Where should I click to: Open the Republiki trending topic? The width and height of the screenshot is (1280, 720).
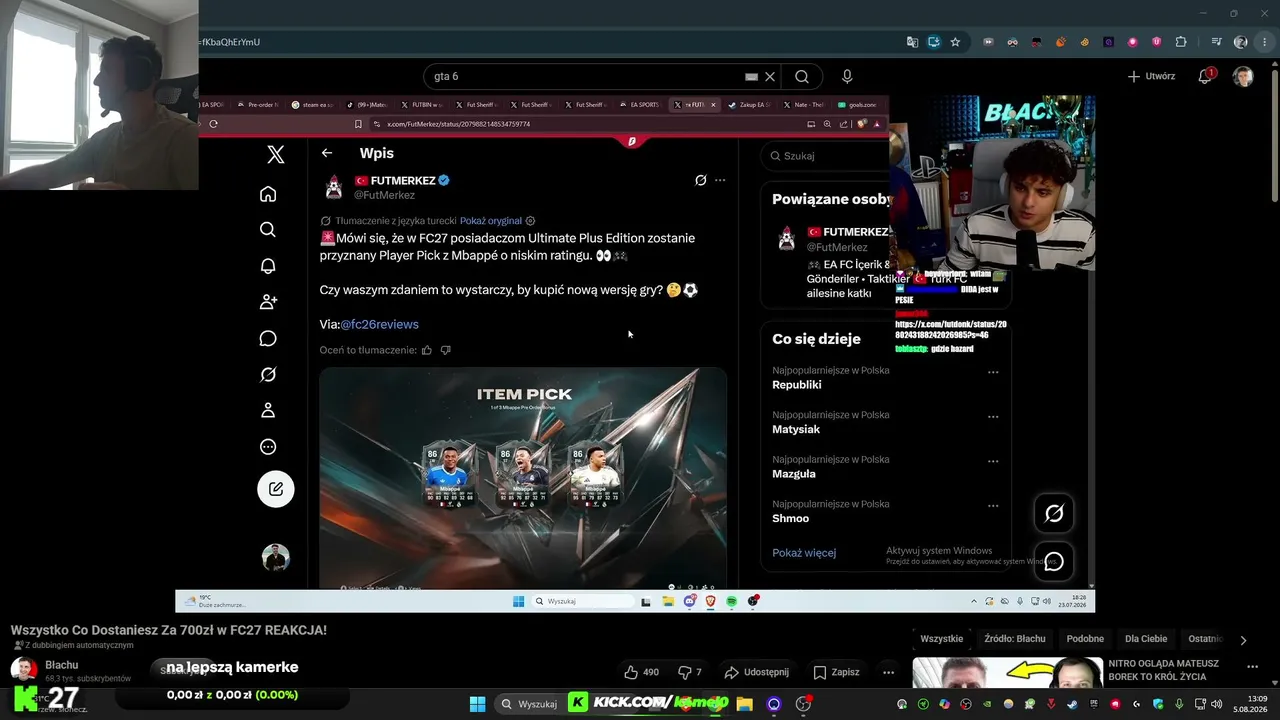coord(797,385)
